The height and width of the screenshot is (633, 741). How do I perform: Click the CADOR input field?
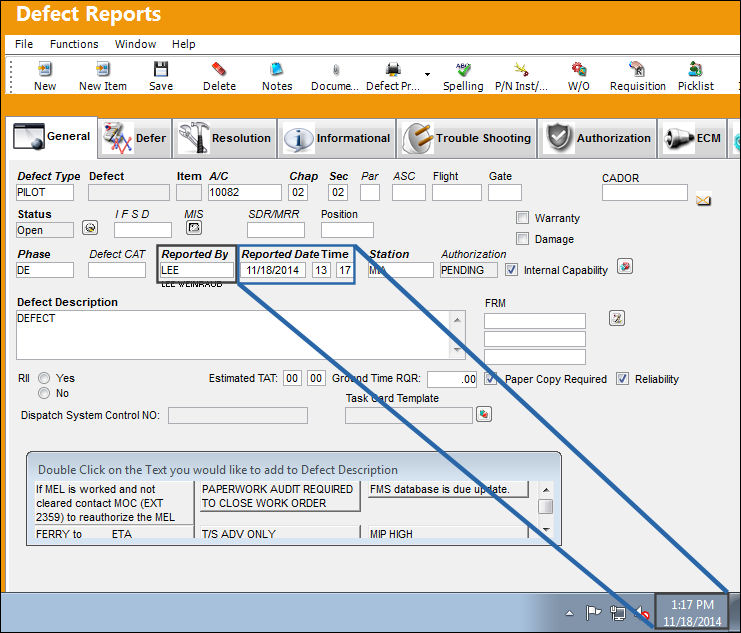click(x=645, y=192)
